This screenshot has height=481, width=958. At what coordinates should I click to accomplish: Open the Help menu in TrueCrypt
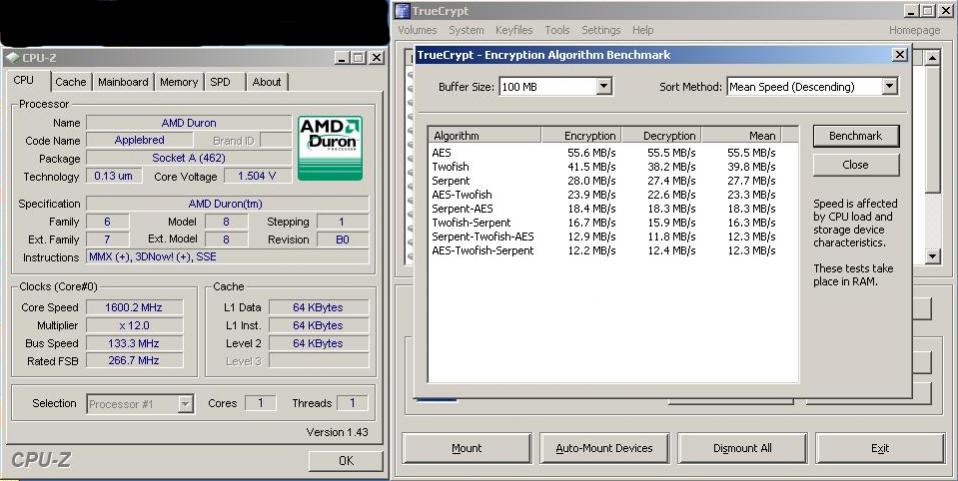[643, 30]
